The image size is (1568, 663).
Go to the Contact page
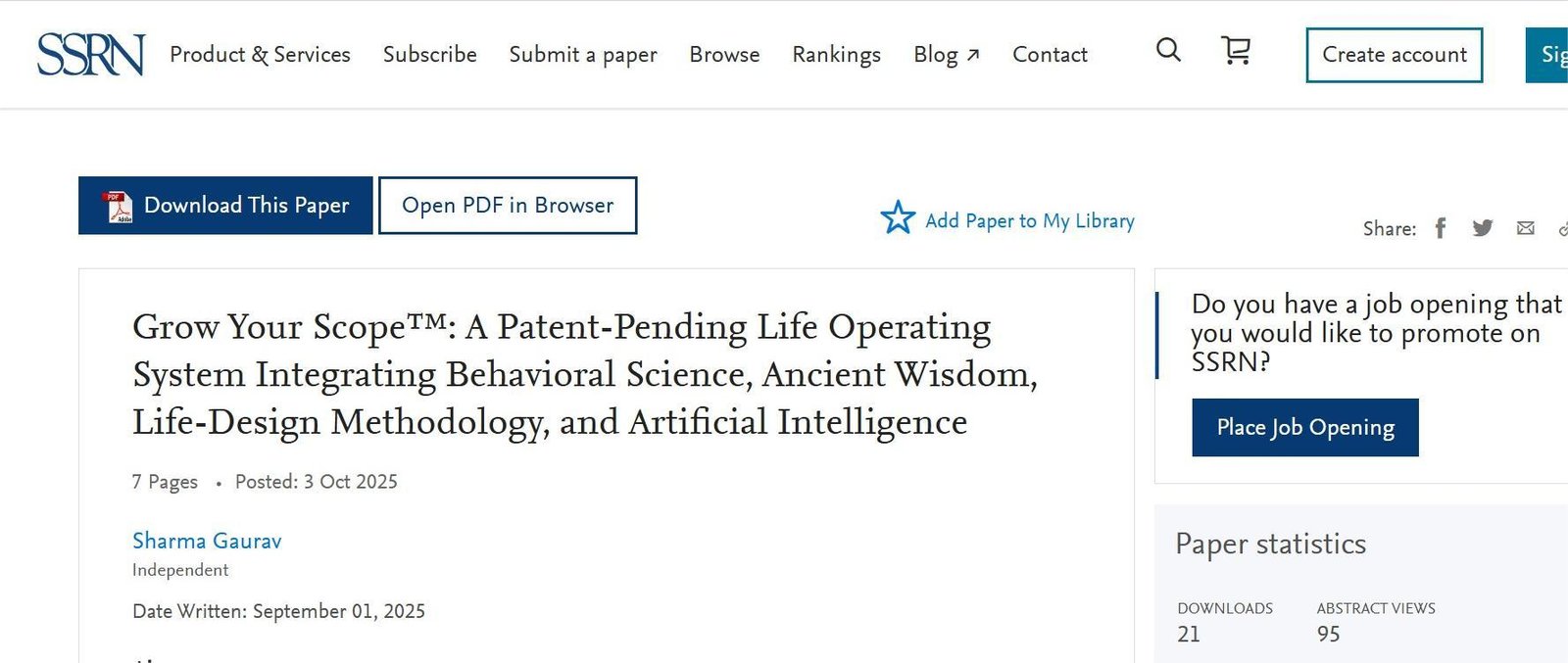pyautogui.click(x=1050, y=55)
